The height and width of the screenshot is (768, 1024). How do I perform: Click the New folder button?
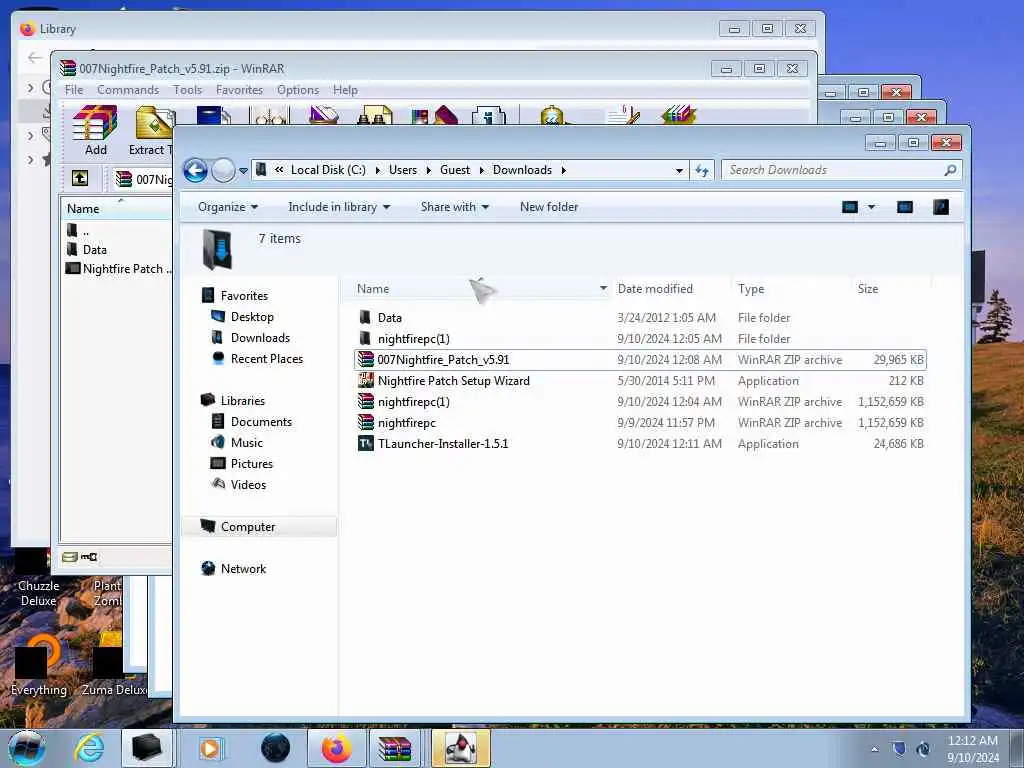click(x=549, y=207)
